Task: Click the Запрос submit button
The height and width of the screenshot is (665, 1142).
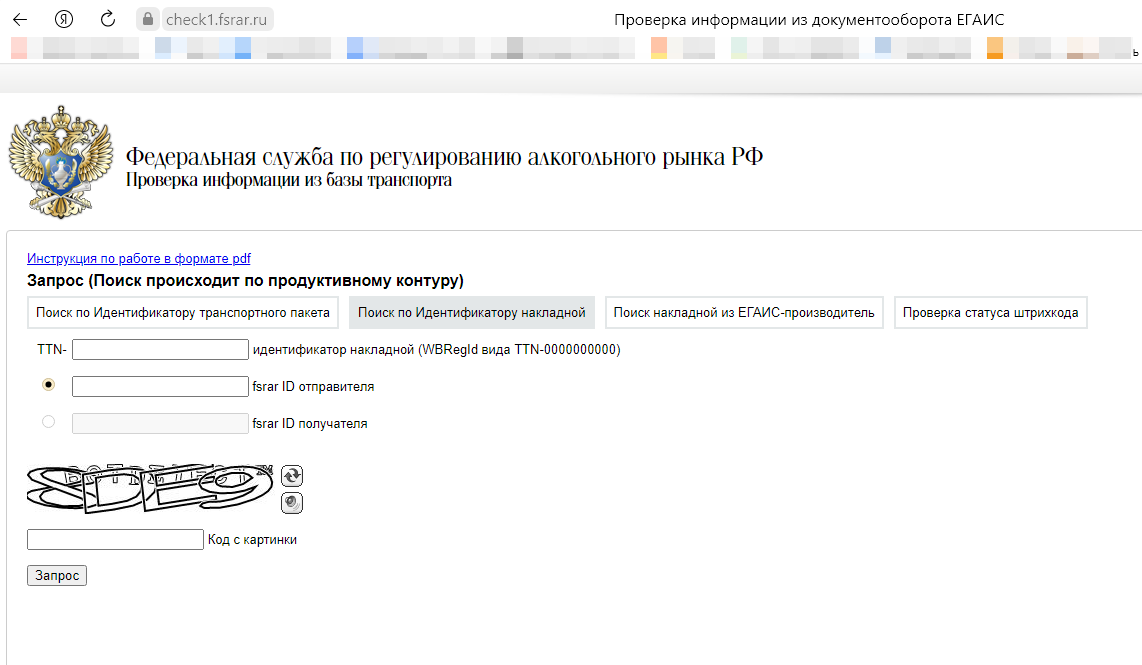Action: point(56,575)
